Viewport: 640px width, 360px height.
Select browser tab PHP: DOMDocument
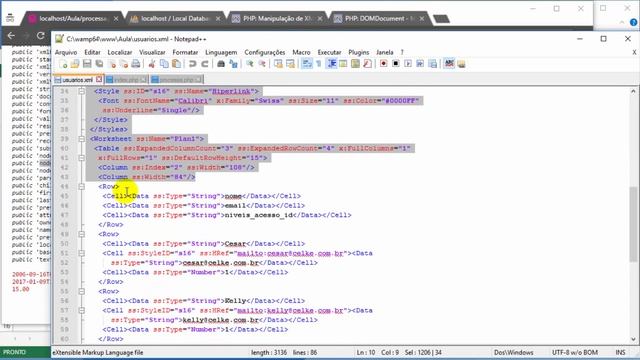pyautogui.click(x=379, y=19)
